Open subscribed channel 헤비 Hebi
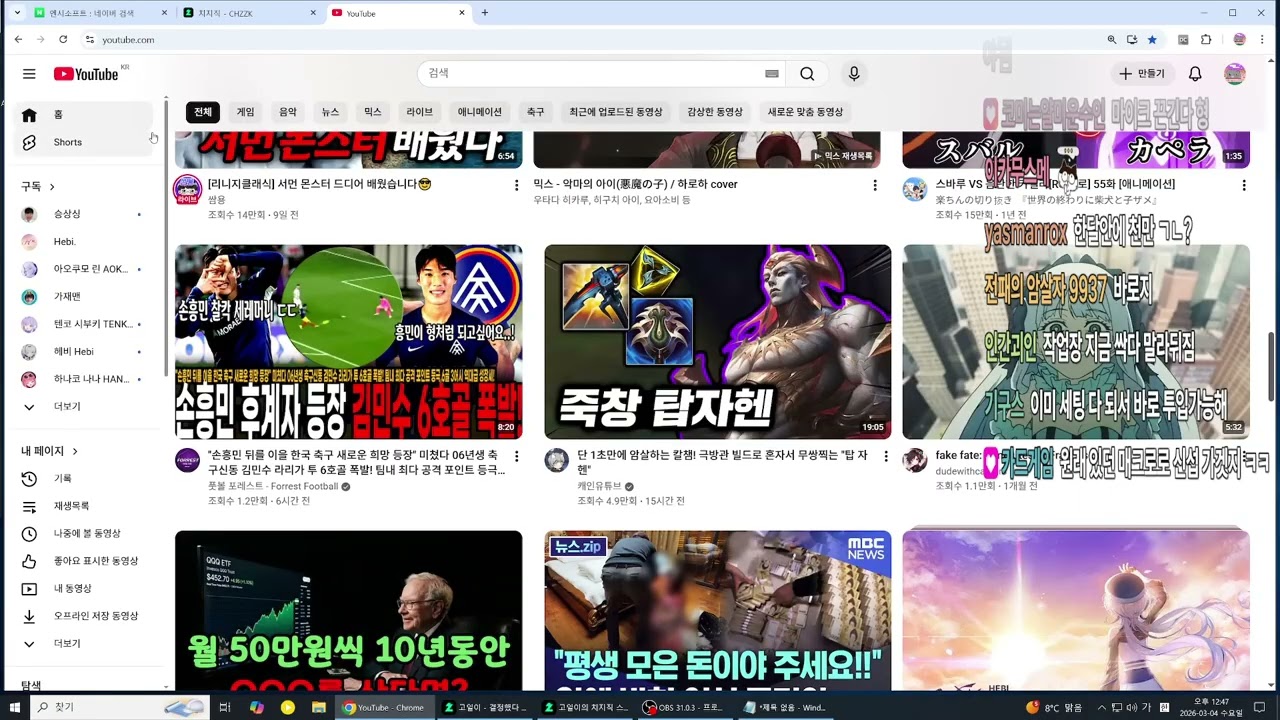 (84, 352)
